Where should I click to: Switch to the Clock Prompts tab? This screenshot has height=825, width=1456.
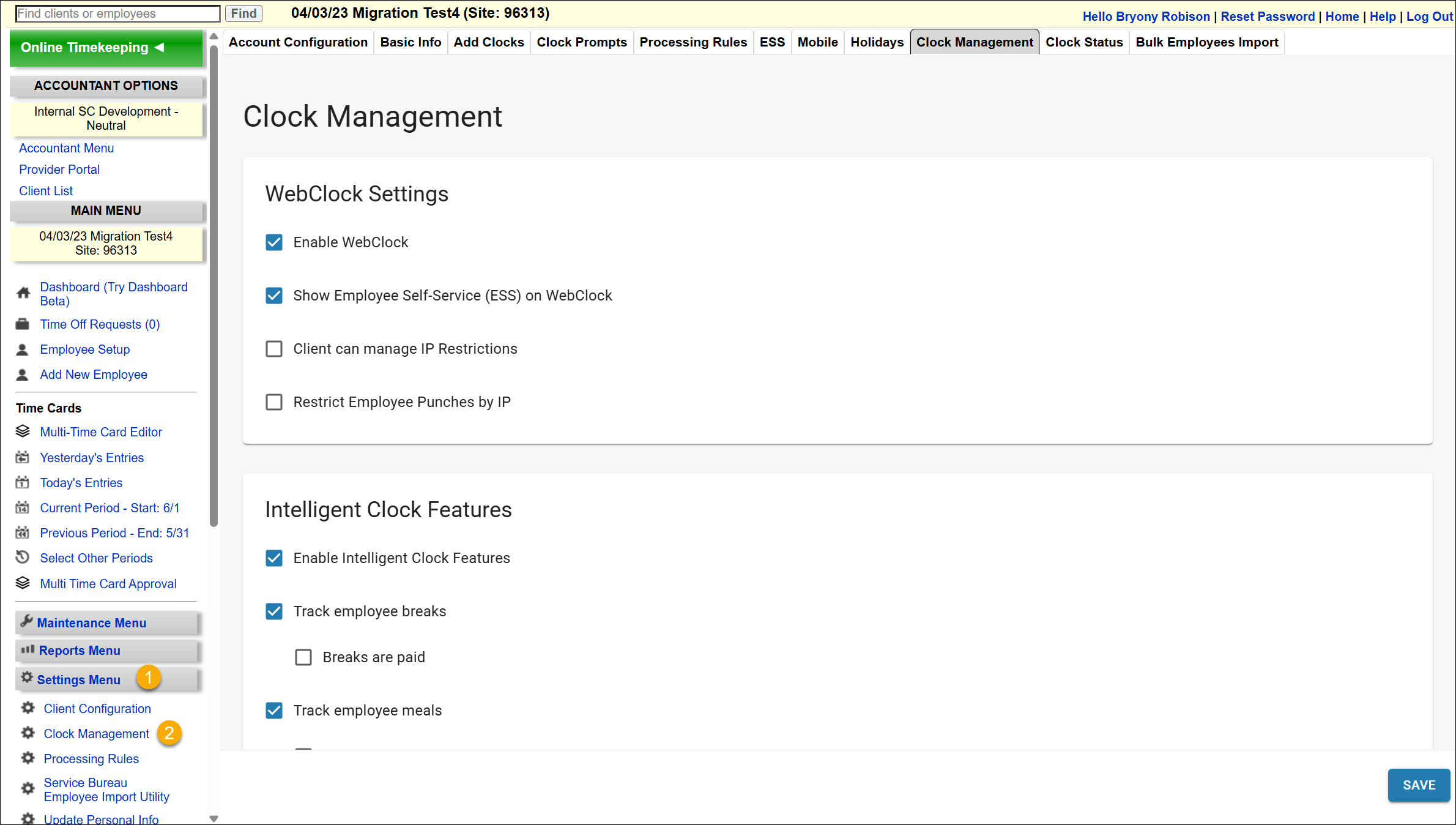581,42
